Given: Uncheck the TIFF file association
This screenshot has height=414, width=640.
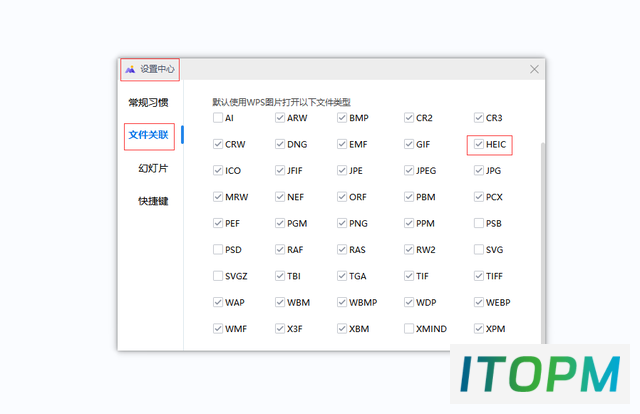Looking at the screenshot, I should point(479,276).
